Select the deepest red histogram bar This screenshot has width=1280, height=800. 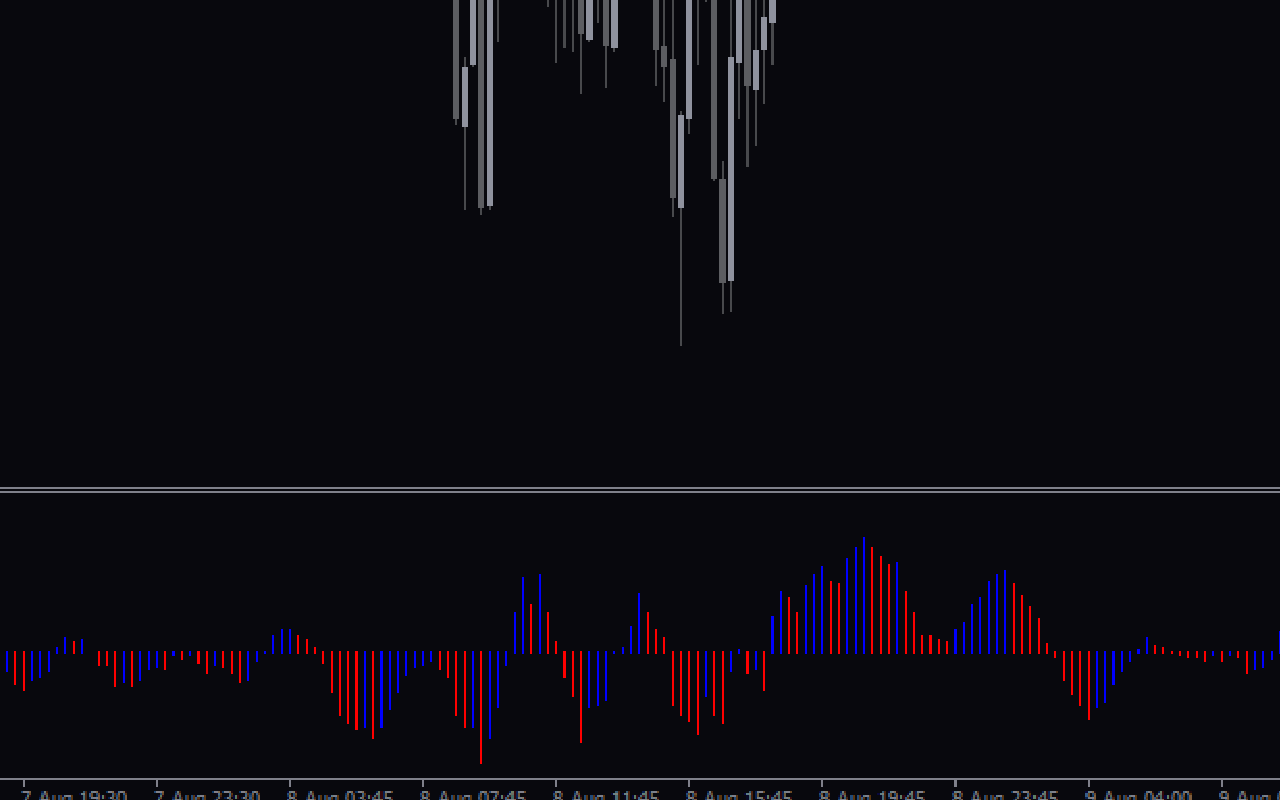(481, 708)
